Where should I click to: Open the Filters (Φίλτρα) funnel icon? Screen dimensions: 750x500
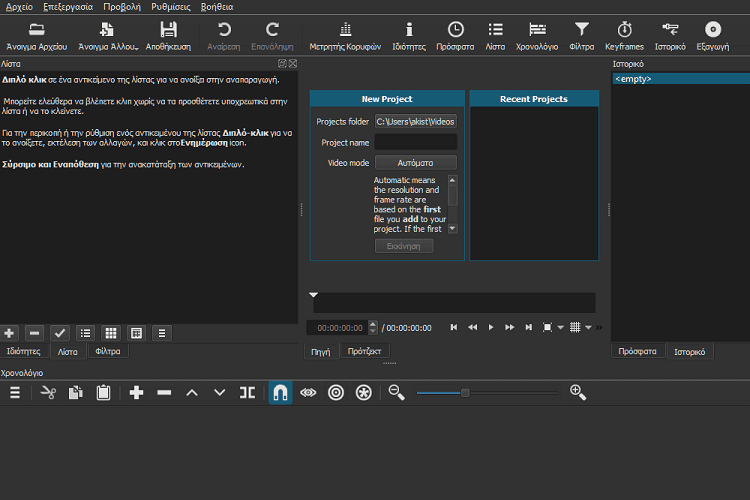581,30
